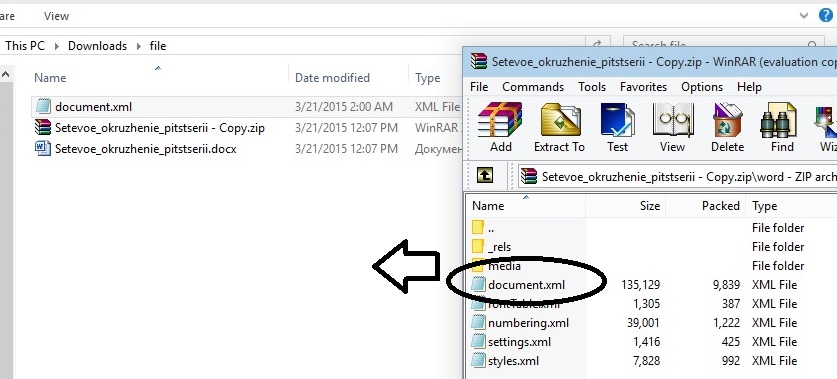Open the WinRAR Commands menu
Viewport: 837px width, 379px height.
tap(533, 86)
